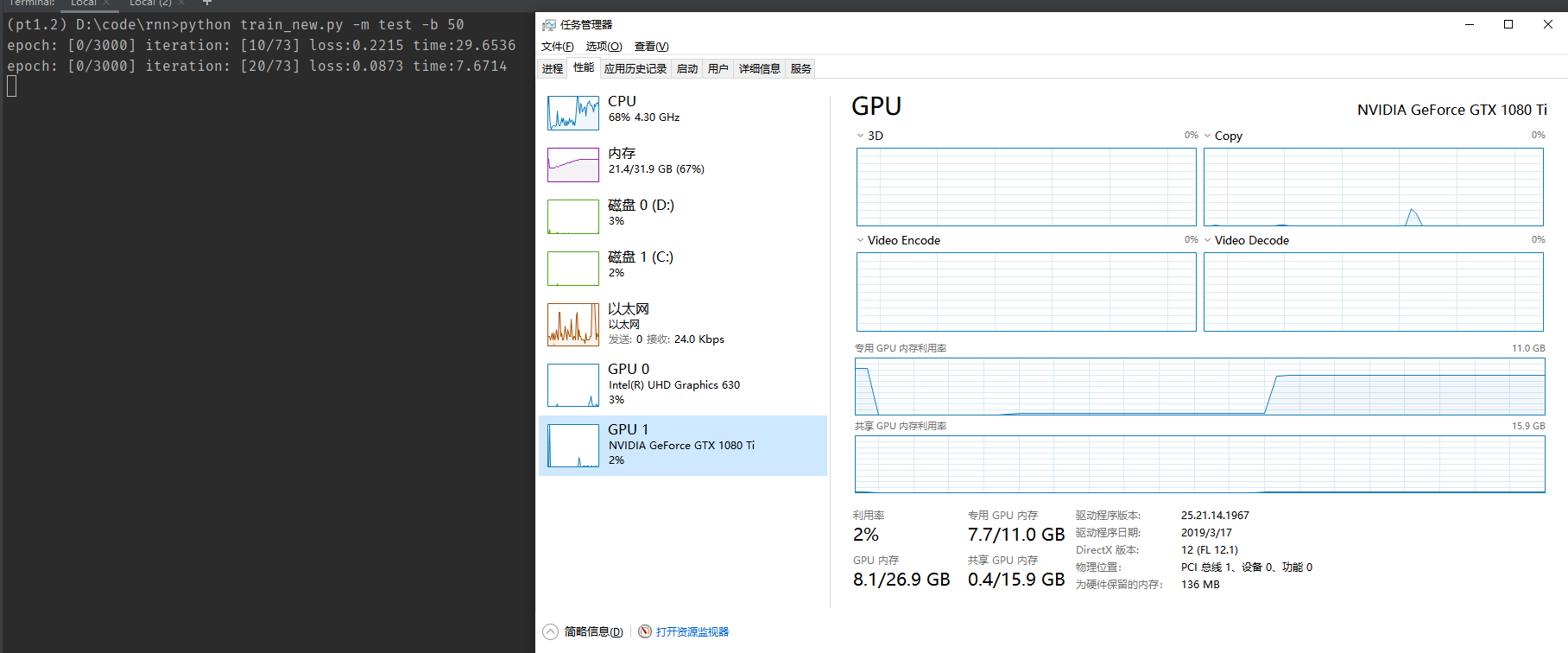Switch to the 详细信息 tab
The image size is (1568, 653).
point(759,69)
